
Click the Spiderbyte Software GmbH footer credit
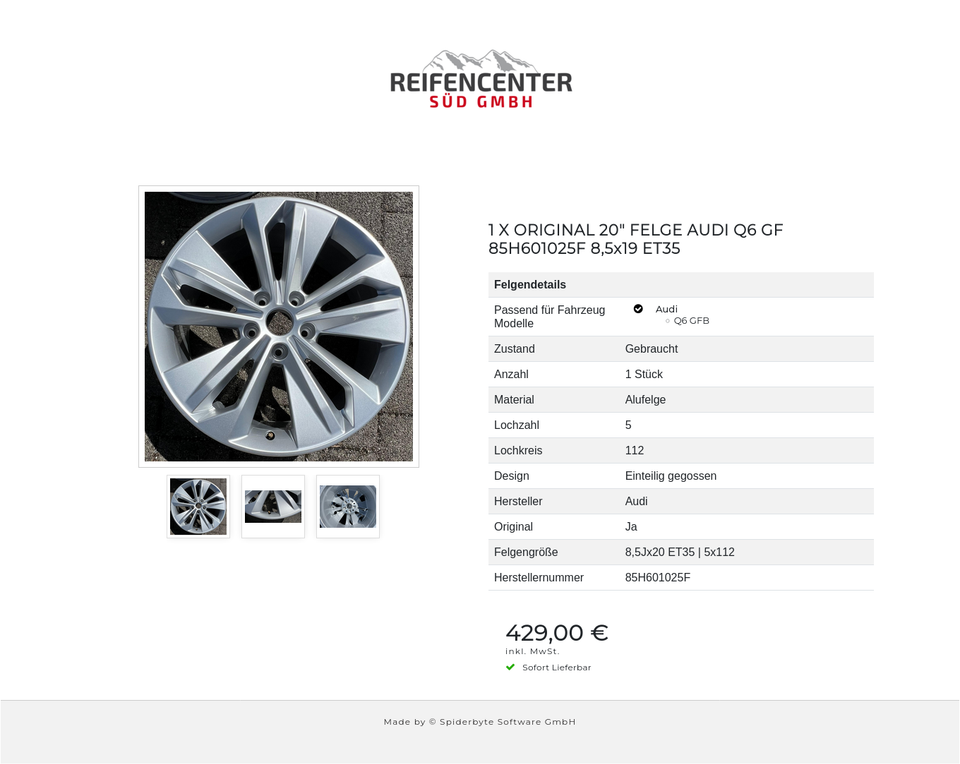[x=479, y=722]
